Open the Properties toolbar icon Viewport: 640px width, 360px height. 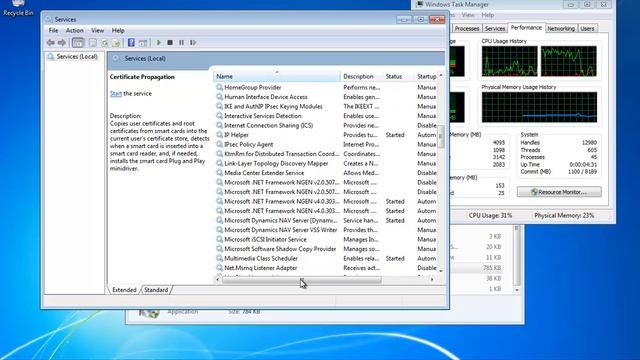[93, 42]
